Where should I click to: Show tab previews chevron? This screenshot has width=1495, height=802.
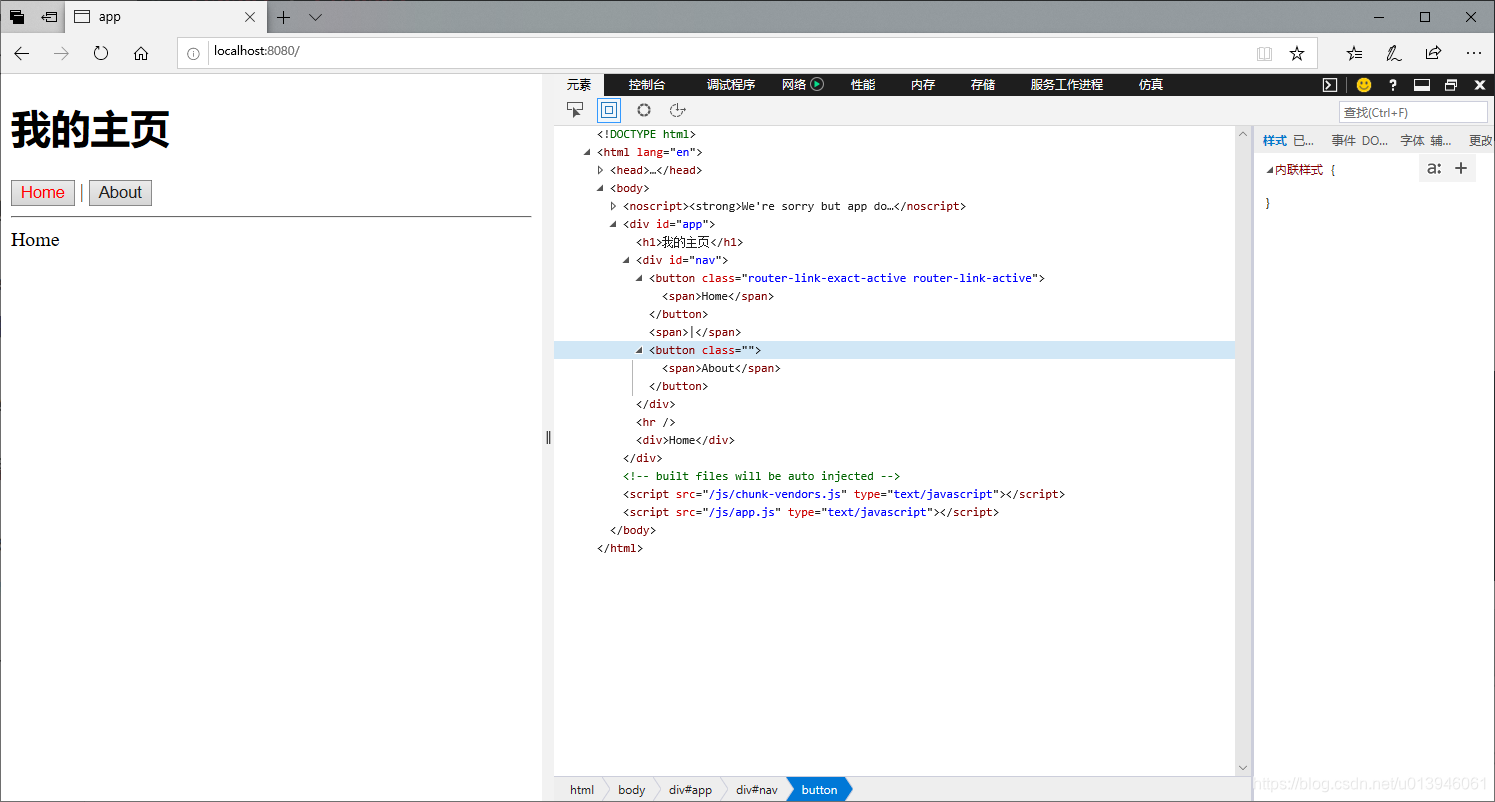315,17
